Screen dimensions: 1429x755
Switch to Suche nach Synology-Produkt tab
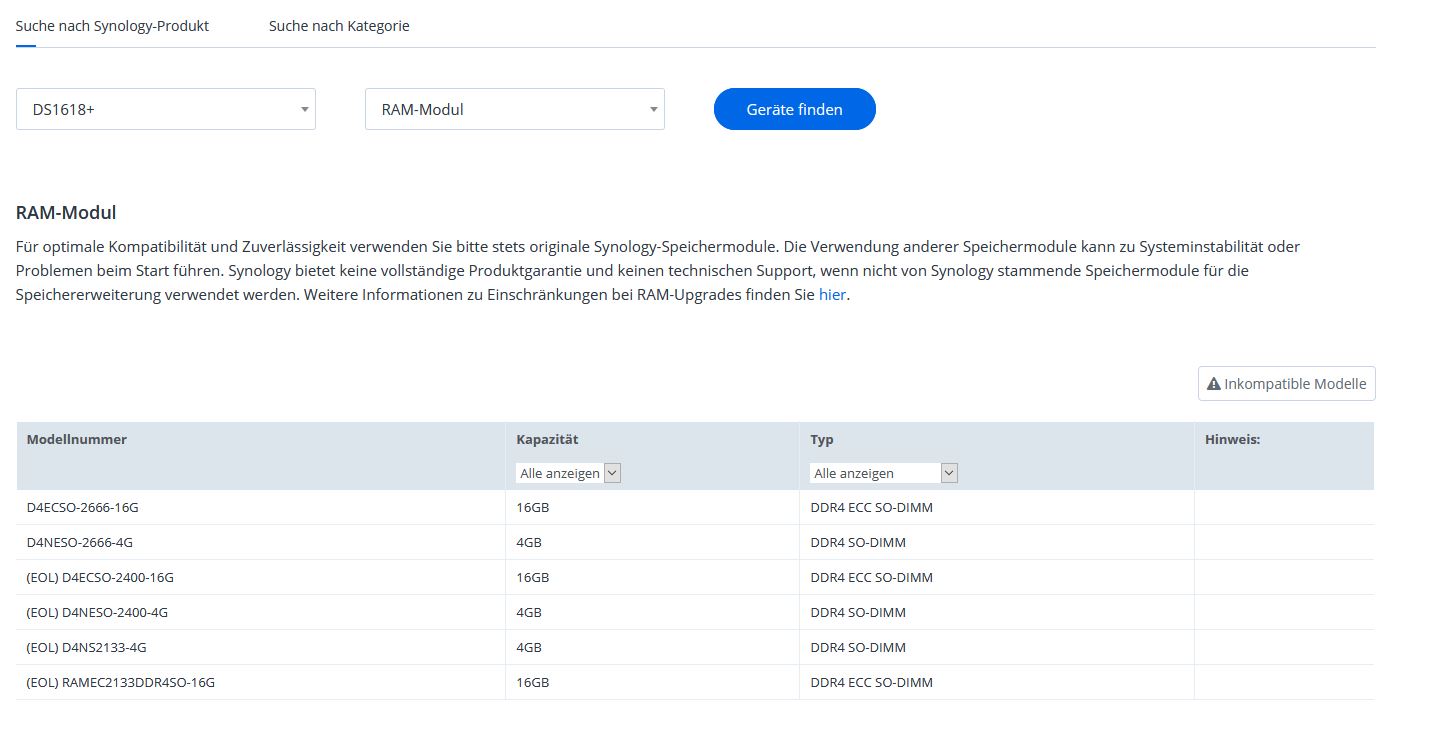(x=112, y=26)
